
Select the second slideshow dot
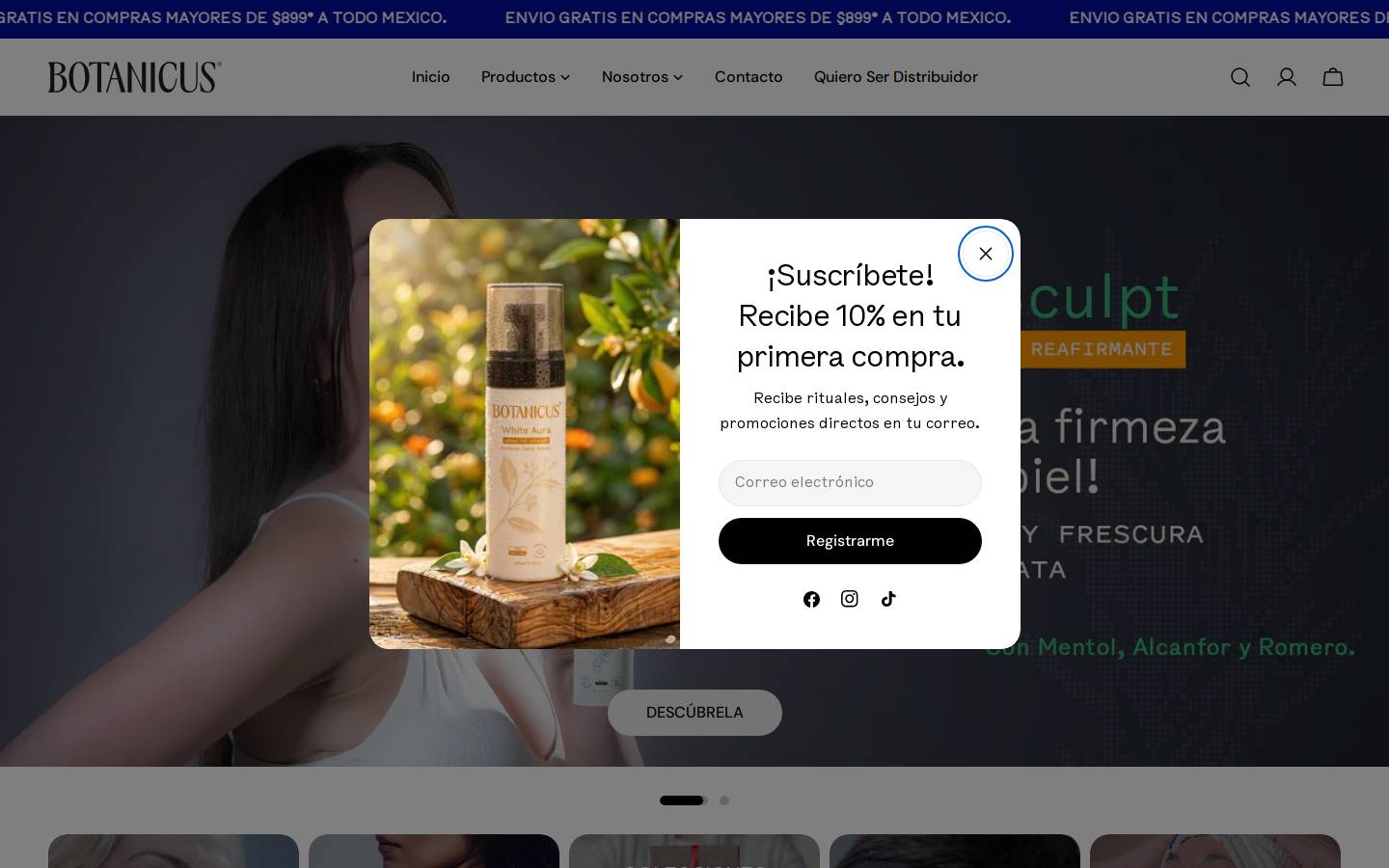click(724, 800)
